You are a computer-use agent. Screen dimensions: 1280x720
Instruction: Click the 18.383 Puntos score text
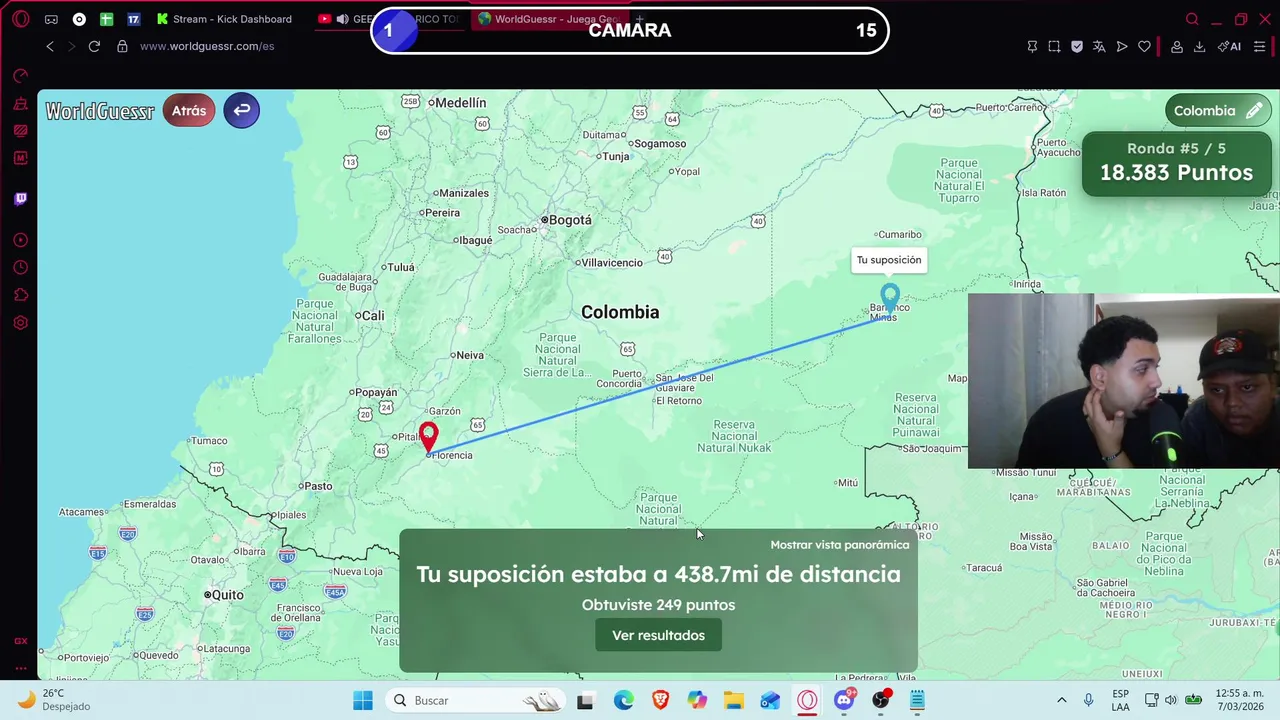point(1176,173)
